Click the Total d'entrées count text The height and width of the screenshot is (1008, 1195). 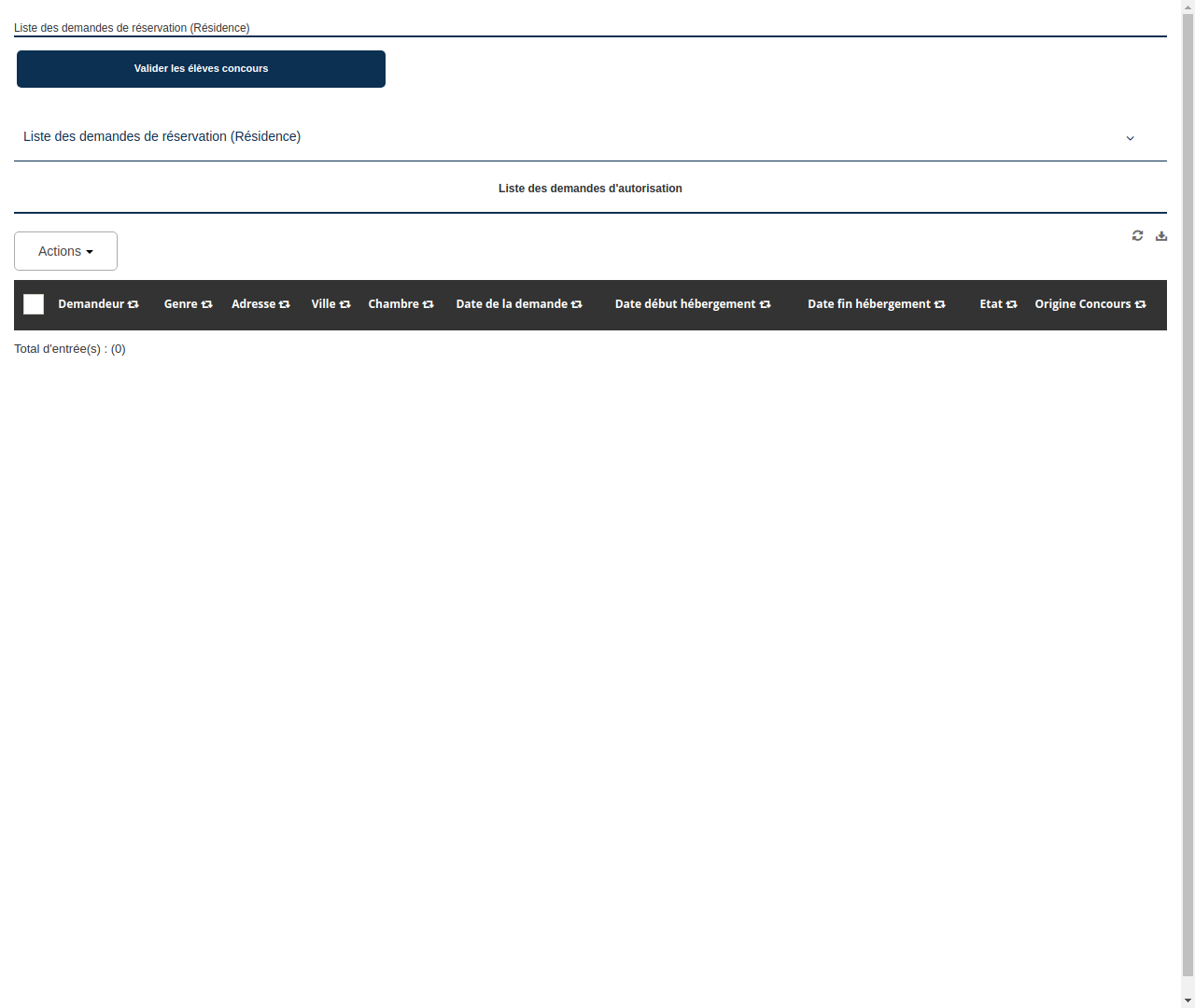tap(69, 349)
